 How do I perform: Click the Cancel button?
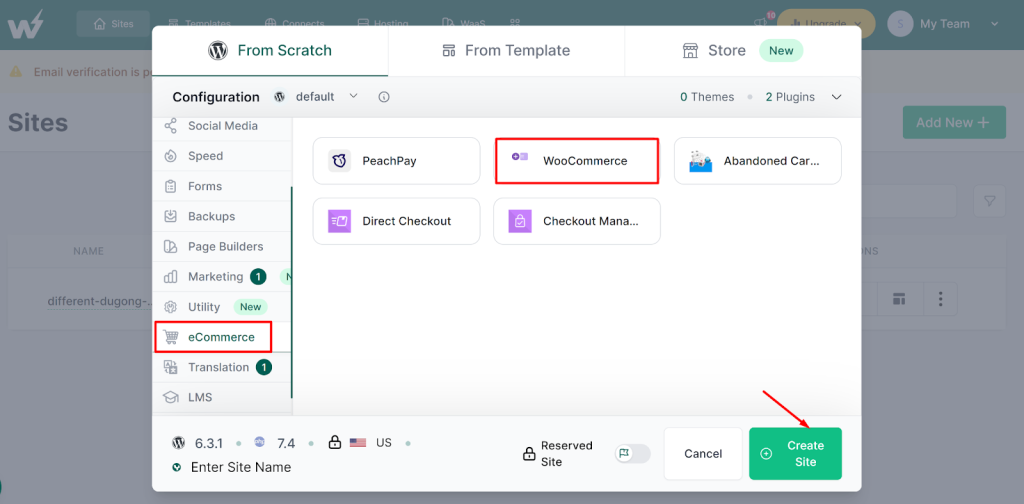tap(703, 454)
